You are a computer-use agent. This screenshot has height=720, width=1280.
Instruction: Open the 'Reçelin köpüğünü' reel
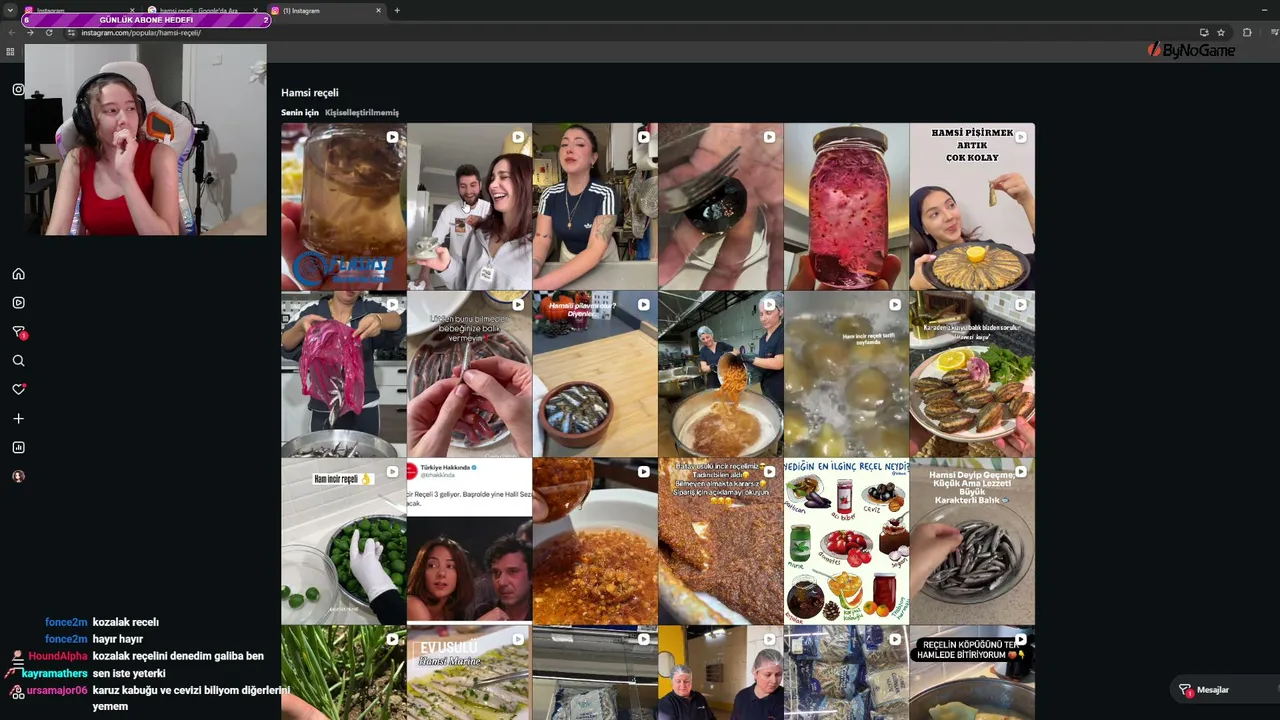972,673
